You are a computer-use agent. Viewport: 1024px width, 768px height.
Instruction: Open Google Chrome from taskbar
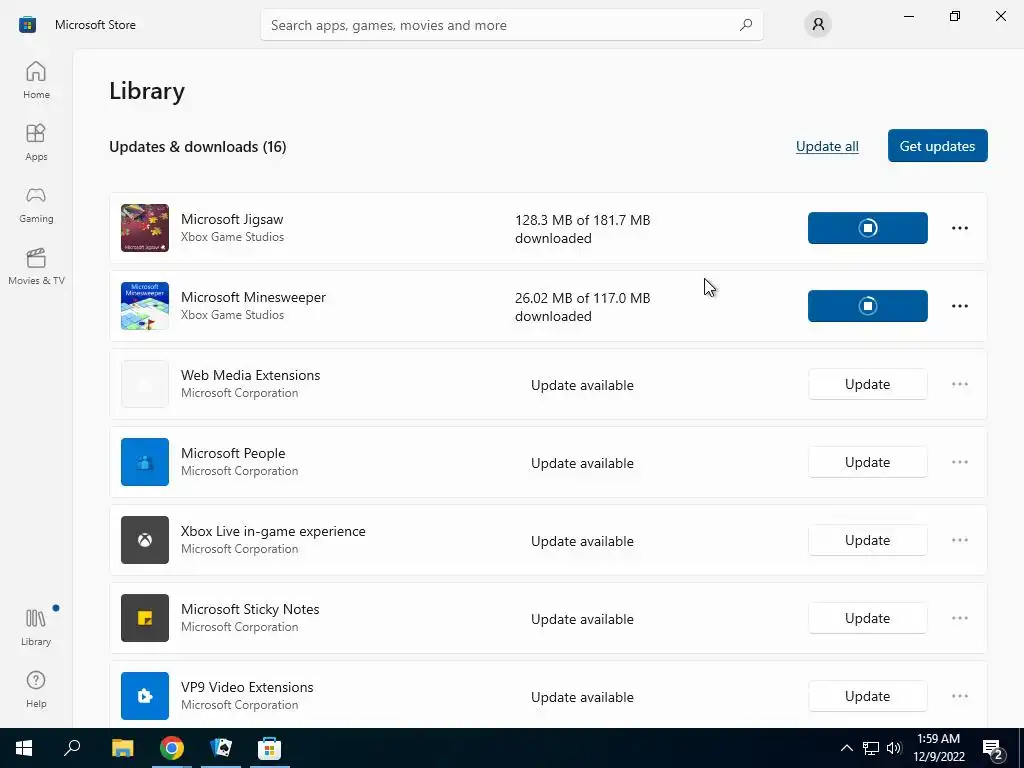[x=172, y=748]
